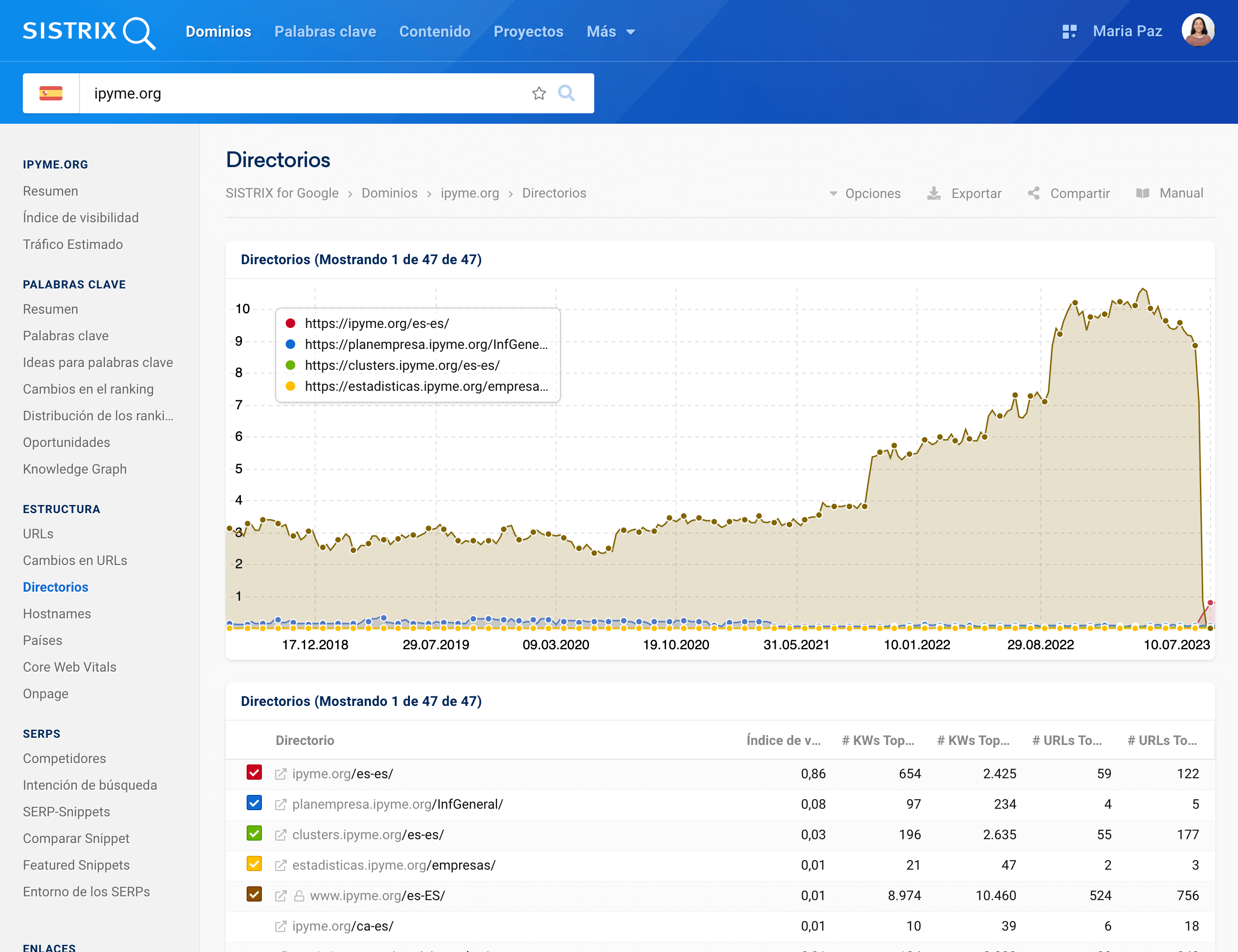Screen dimensions: 1238x952
Task: Uncheck the blue planempresa InfGeneral checkbox
Action: click(254, 803)
